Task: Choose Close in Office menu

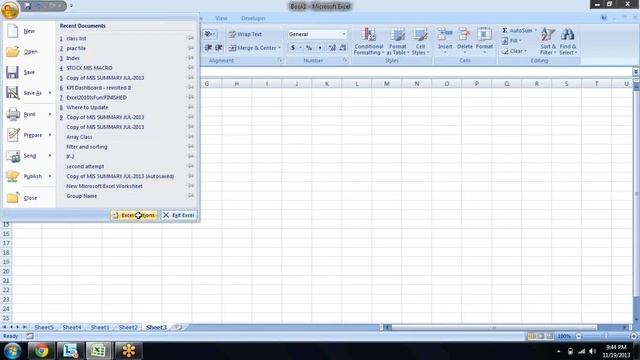Action: tap(29, 198)
